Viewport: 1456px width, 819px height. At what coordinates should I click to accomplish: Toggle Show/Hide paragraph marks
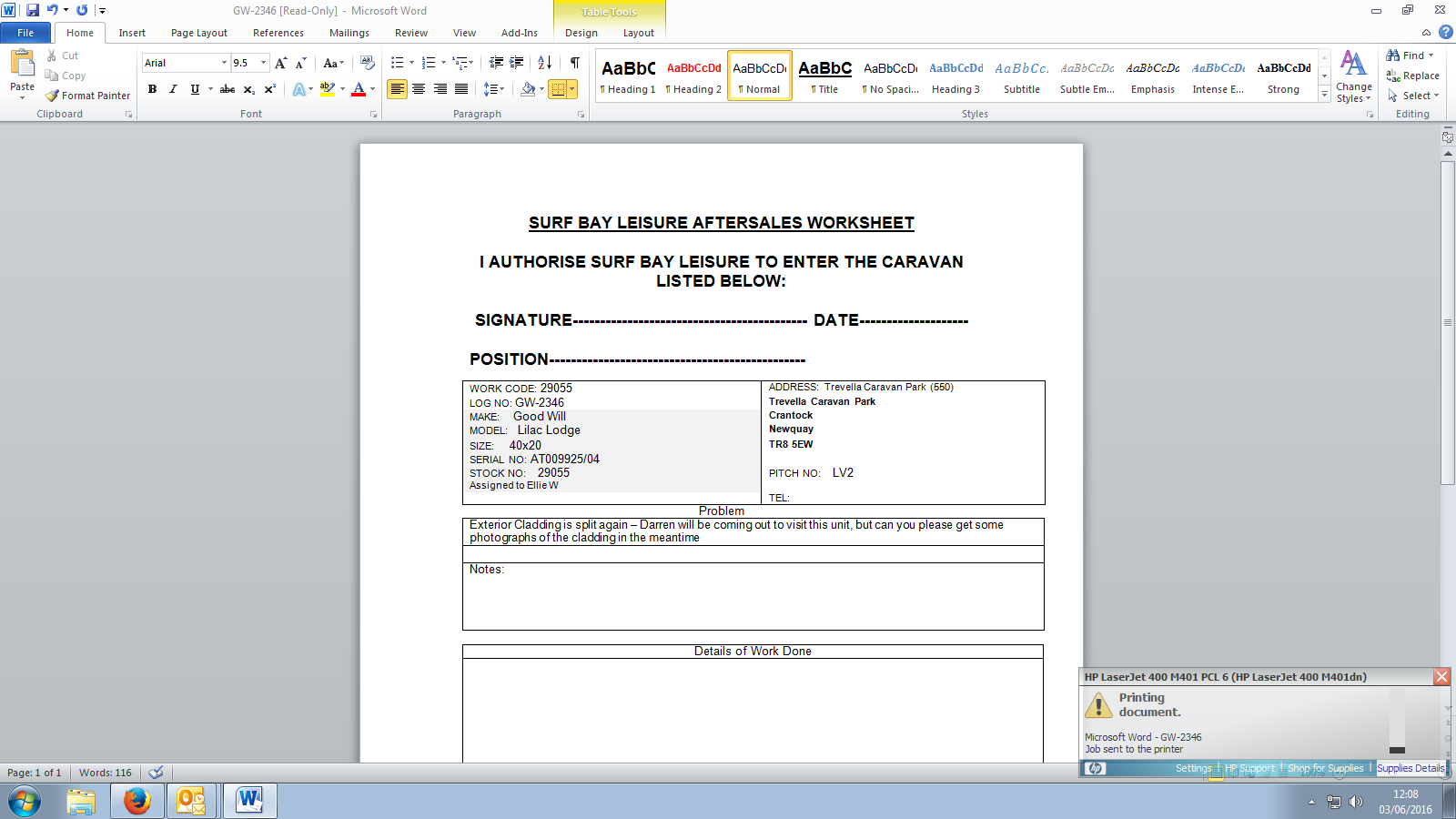574,63
